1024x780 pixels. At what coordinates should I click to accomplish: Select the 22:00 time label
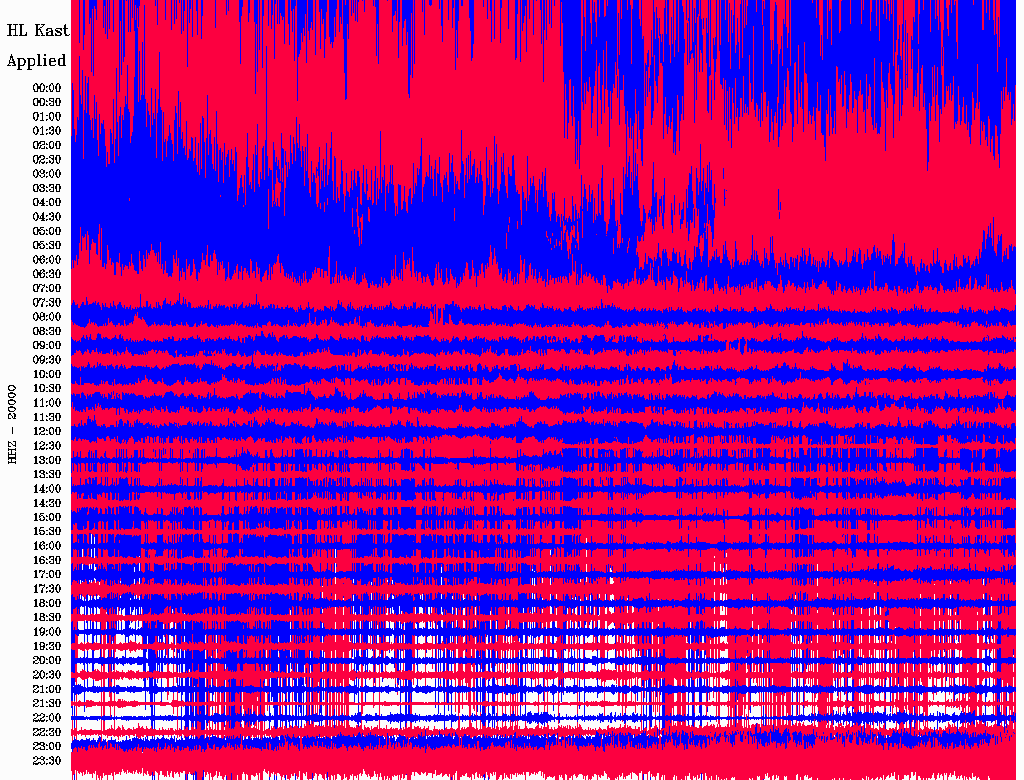pos(47,718)
